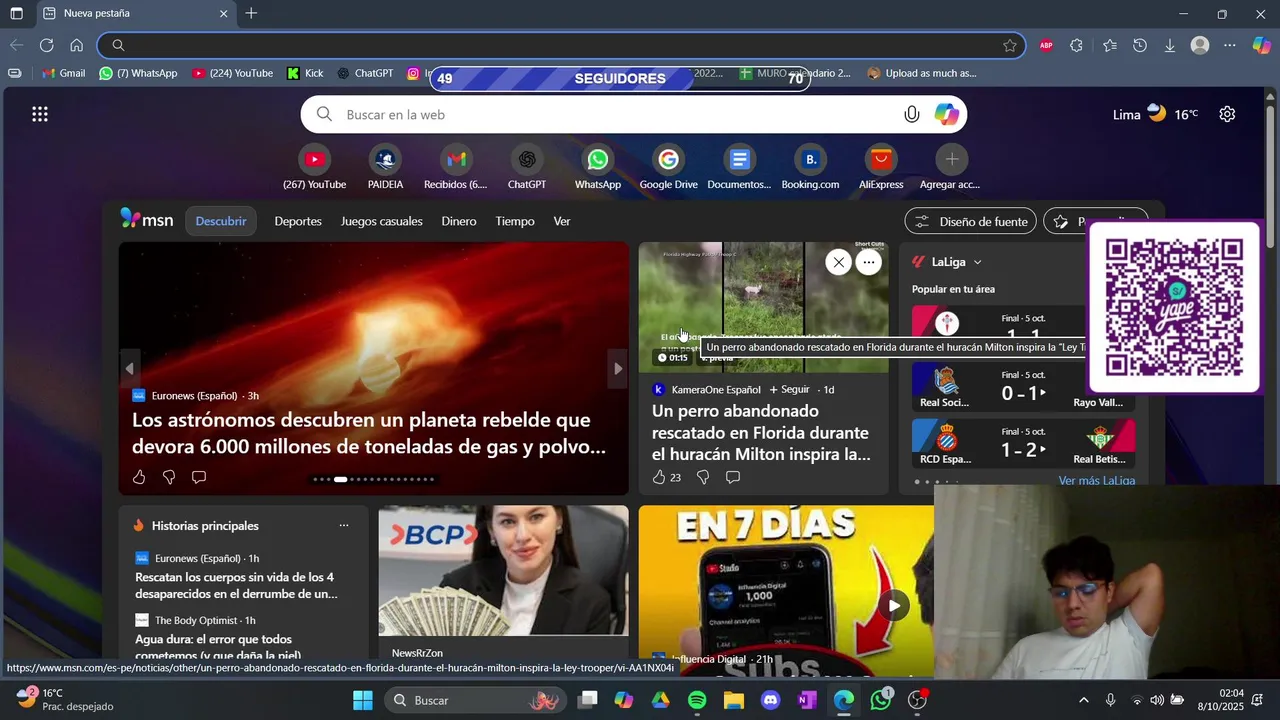Open the favorites list icon
1280x720 pixels.
pos(1110,45)
